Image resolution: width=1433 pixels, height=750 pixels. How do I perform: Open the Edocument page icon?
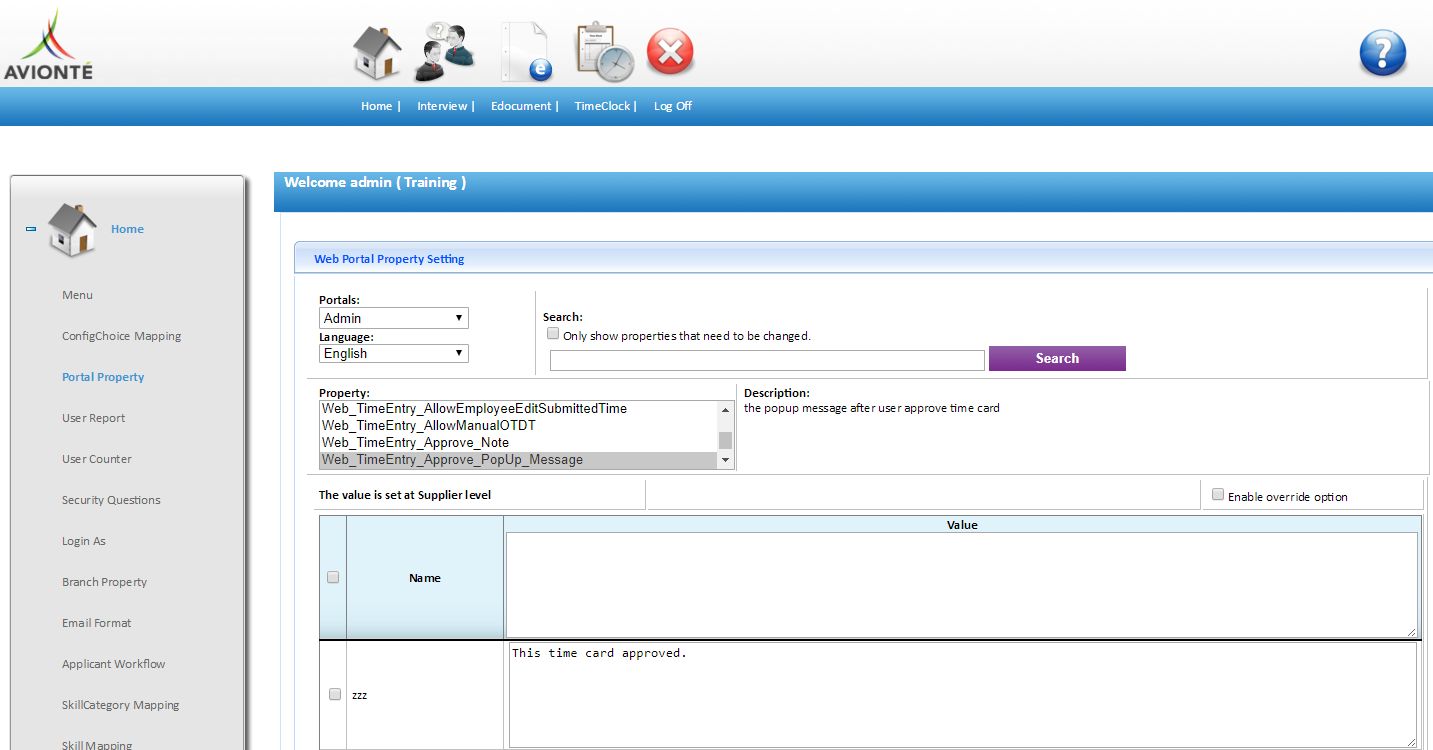click(526, 51)
